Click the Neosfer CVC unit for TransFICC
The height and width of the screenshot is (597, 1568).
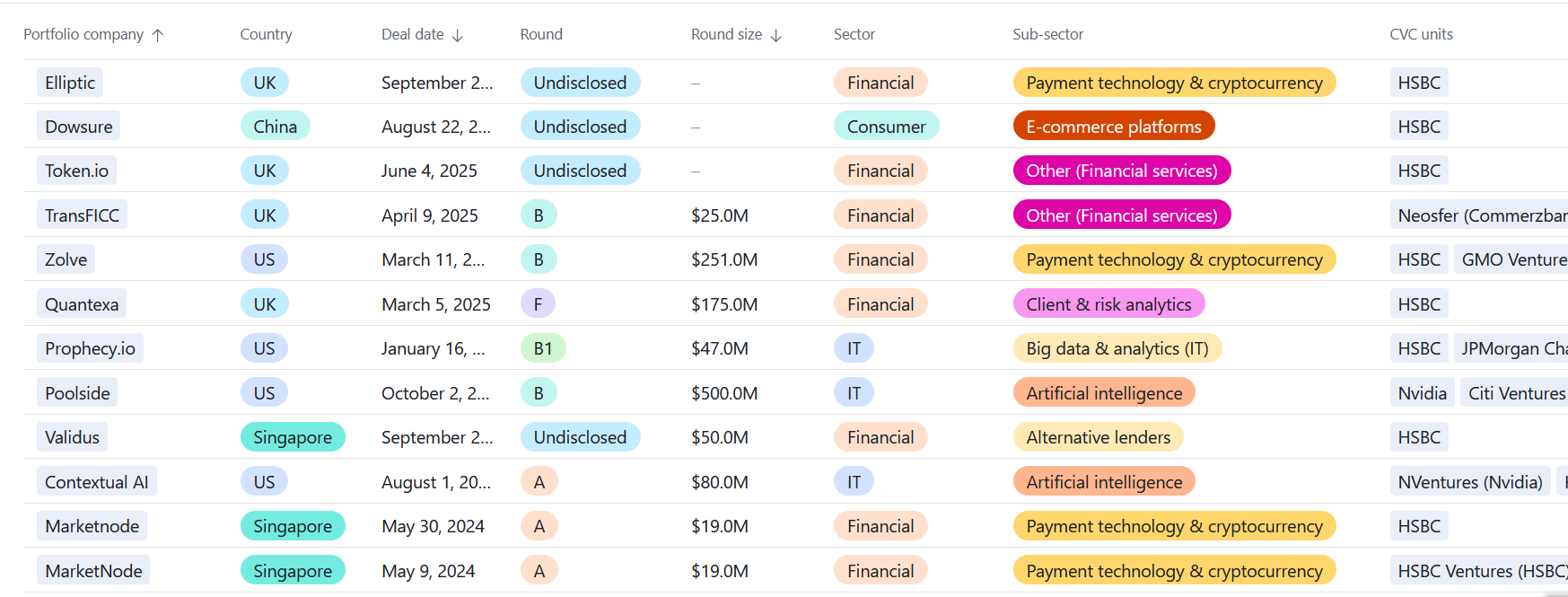[1481, 215]
